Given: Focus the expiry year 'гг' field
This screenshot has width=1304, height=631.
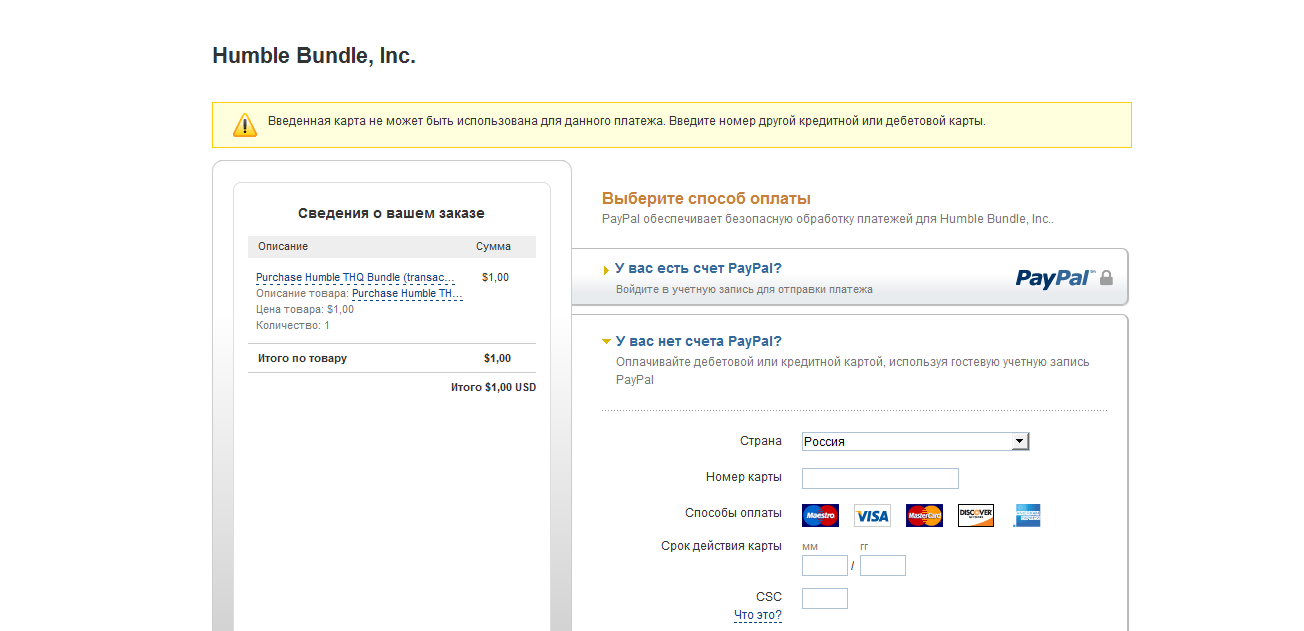Looking at the screenshot, I should coord(883,566).
